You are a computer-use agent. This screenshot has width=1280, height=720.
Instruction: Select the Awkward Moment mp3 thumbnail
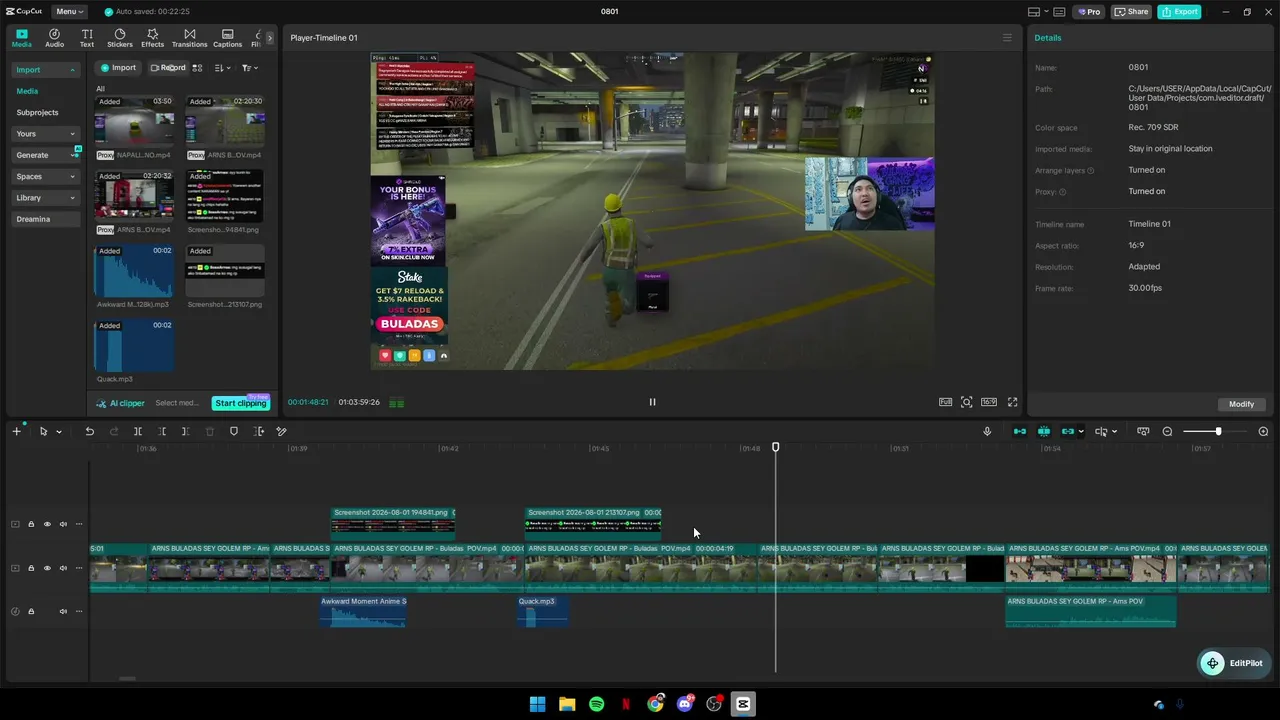coord(134,271)
